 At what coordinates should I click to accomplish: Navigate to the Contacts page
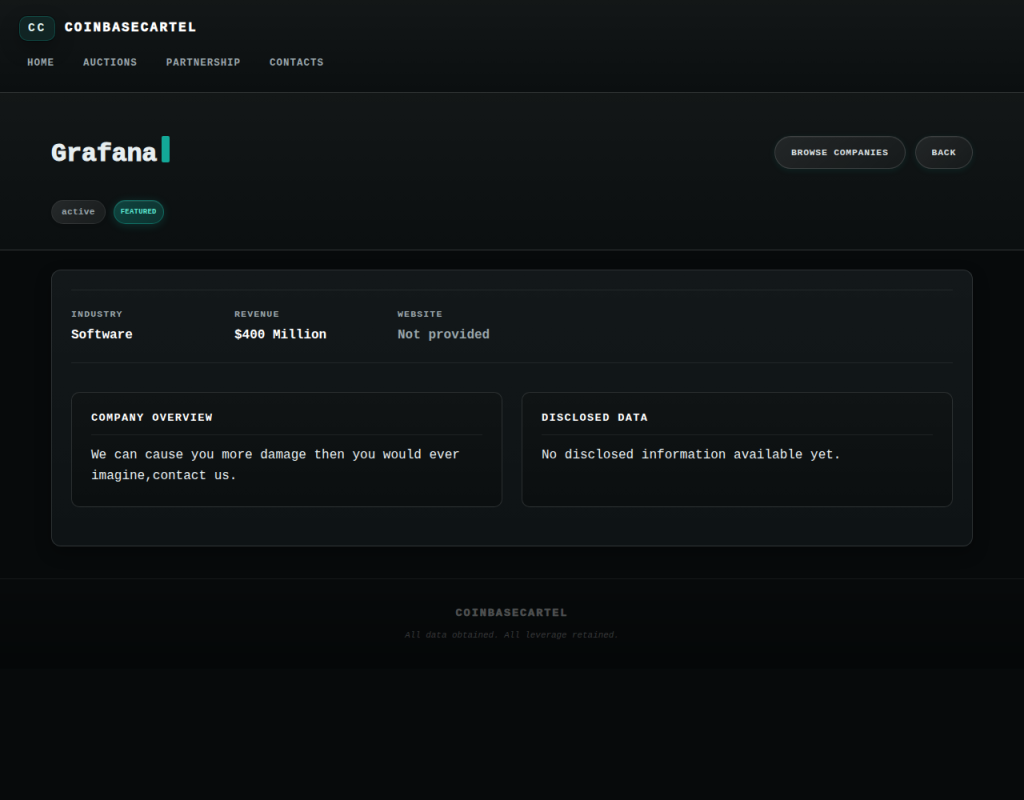tap(296, 63)
